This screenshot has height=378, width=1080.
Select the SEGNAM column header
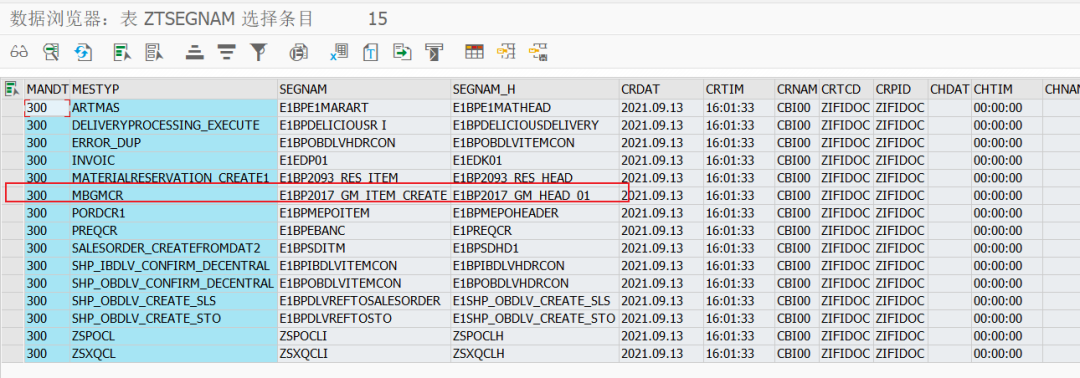click(364, 90)
